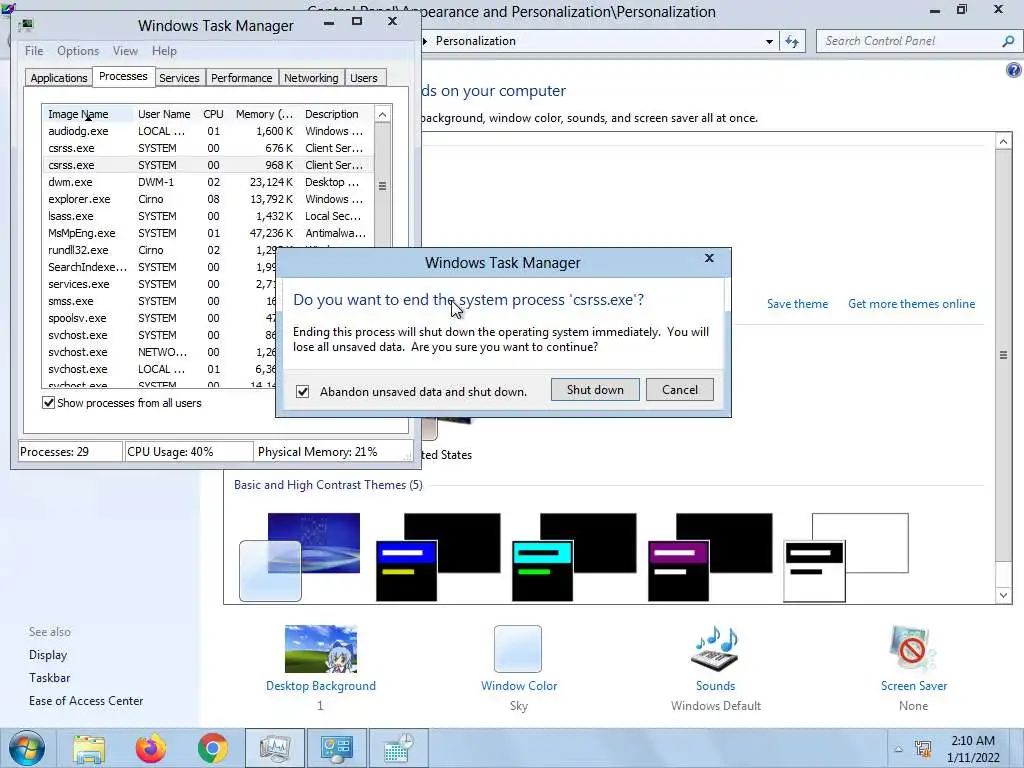Screen dimensions: 1024x768
Task: Switch to the Performance tab
Action: click(242, 78)
